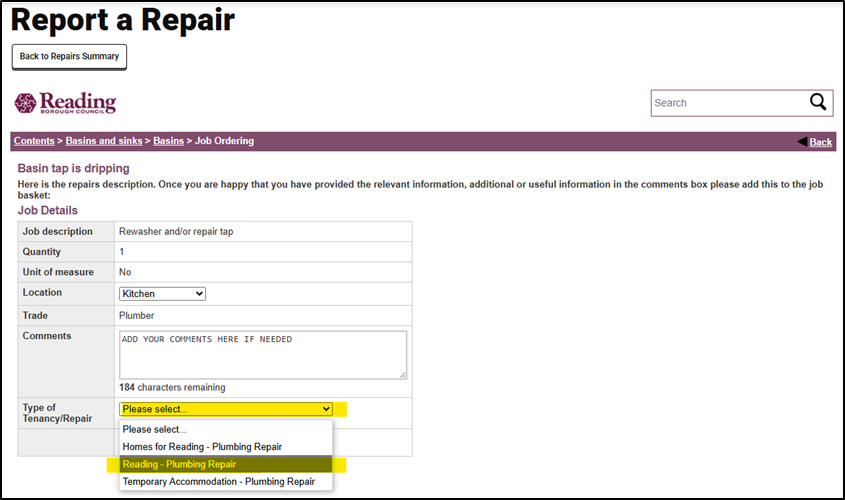Click the comments box resize handle
Image resolution: width=845 pixels, height=500 pixels.
coord(403,375)
